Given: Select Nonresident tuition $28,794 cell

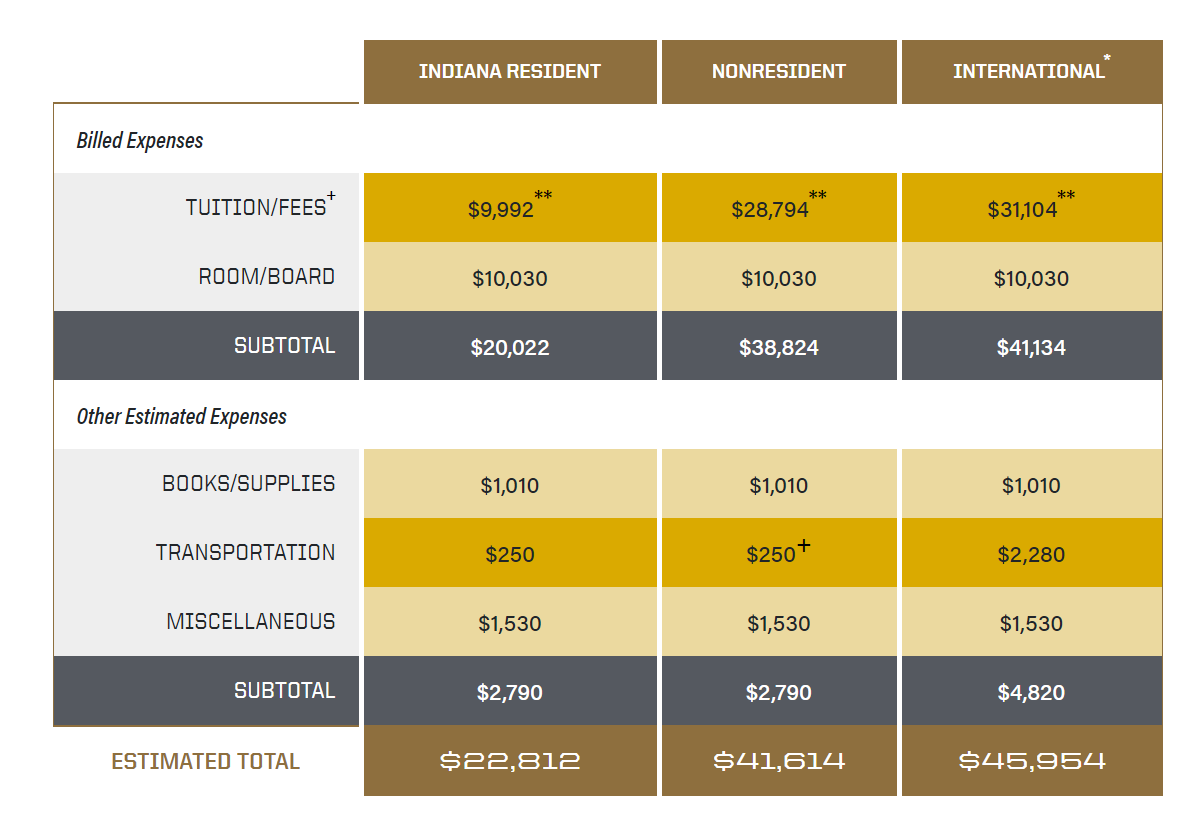Looking at the screenshot, I should [779, 207].
